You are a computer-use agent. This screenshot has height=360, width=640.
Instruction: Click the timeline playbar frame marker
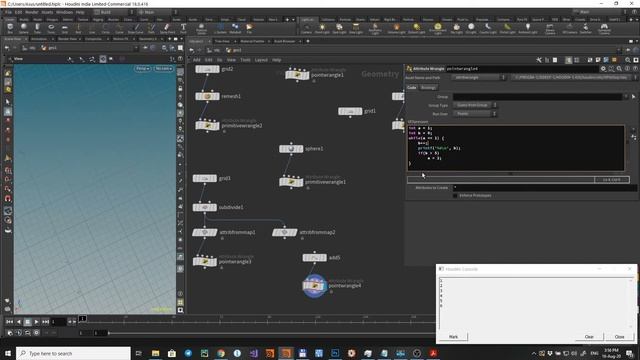pos(82,318)
